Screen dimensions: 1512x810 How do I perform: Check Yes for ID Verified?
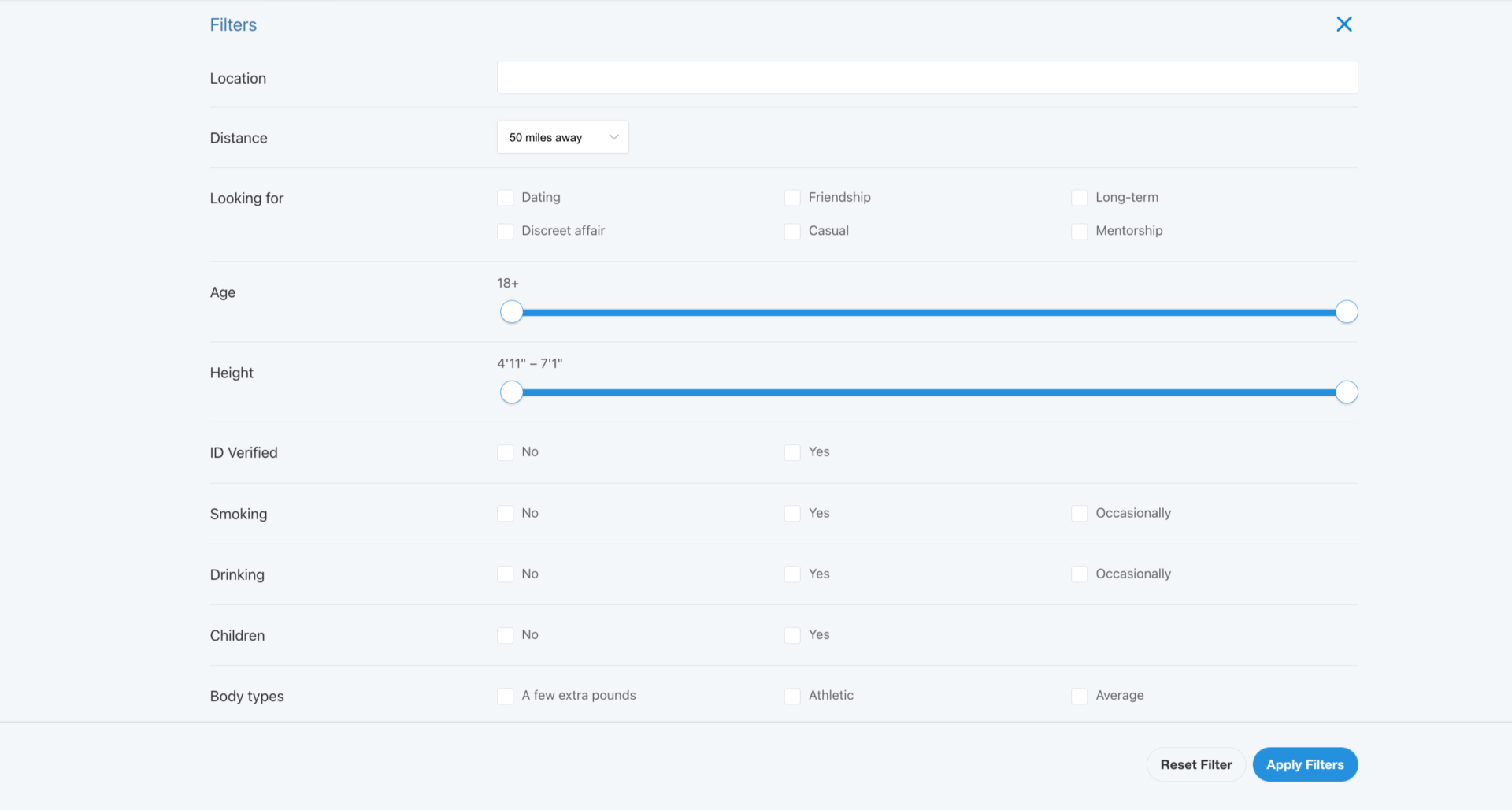coord(792,452)
